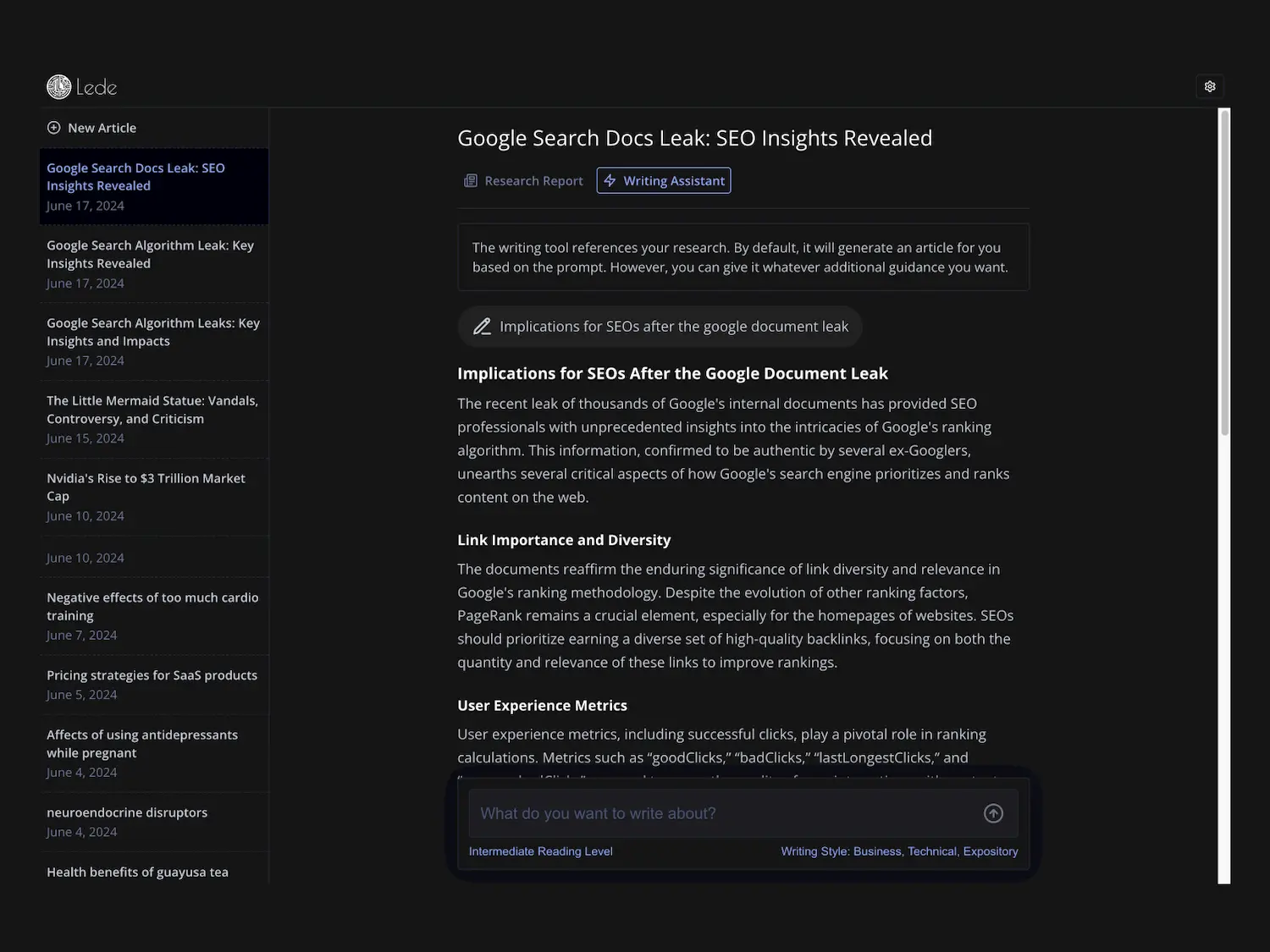Image resolution: width=1270 pixels, height=952 pixels.
Task: Switch to the Research Report tab
Action: click(524, 180)
